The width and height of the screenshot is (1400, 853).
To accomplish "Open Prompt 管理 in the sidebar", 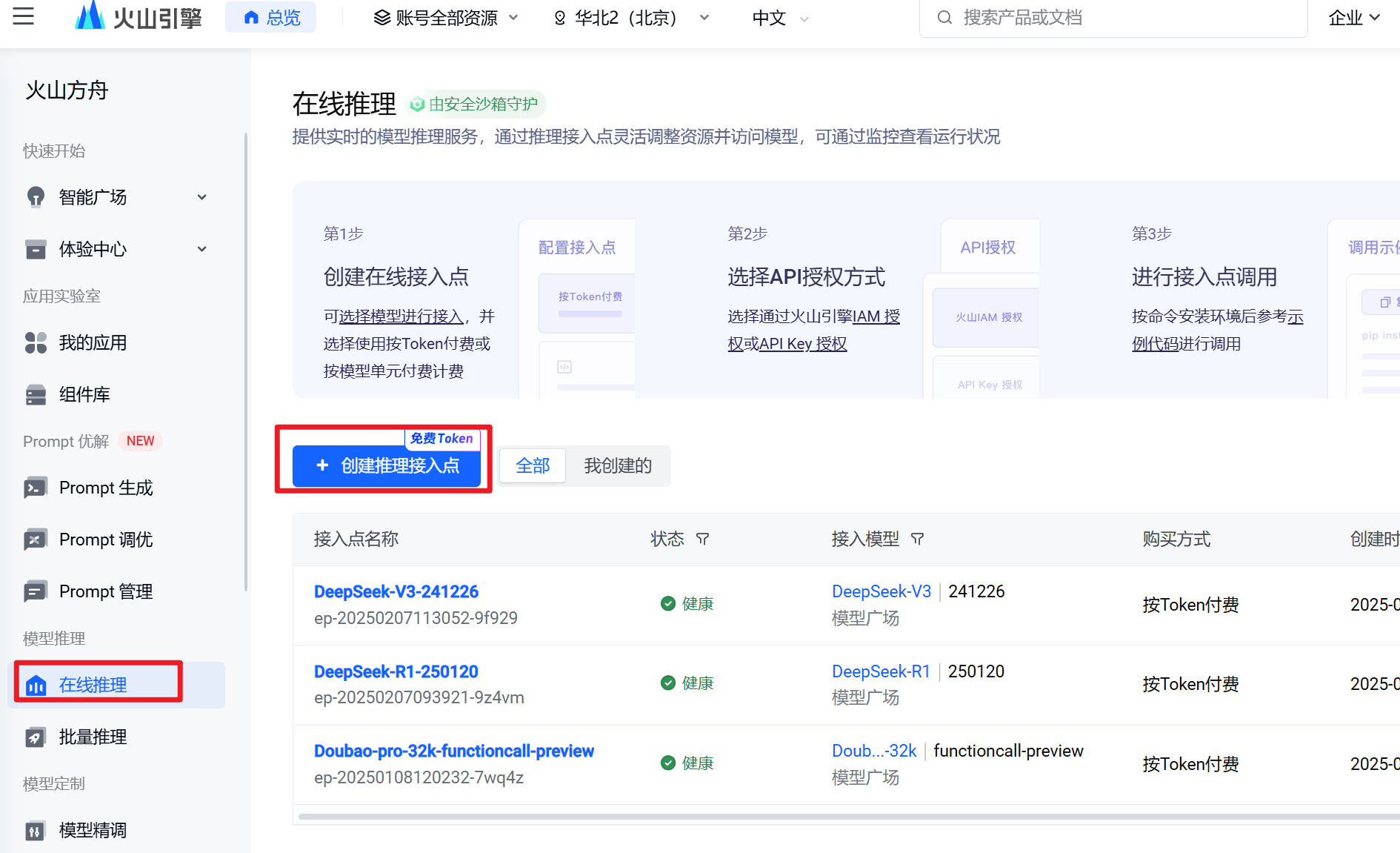I will coord(106,591).
